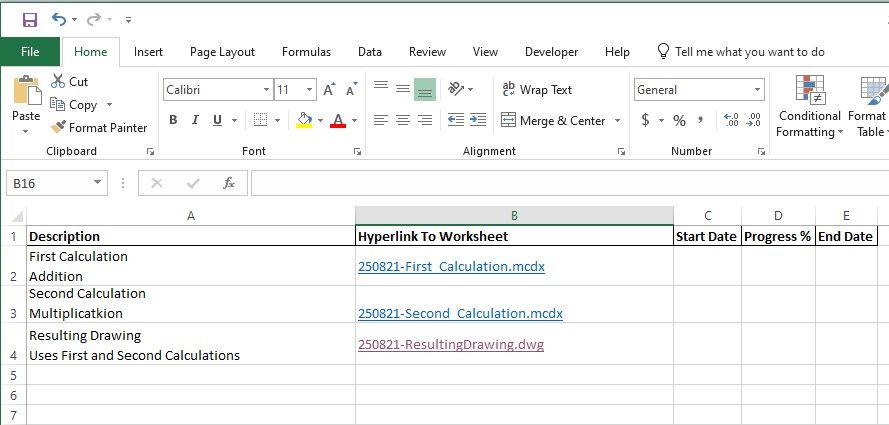The height and width of the screenshot is (425, 889).
Task: Open the Name Box dropdown arrow
Action: pyautogui.click(x=97, y=183)
